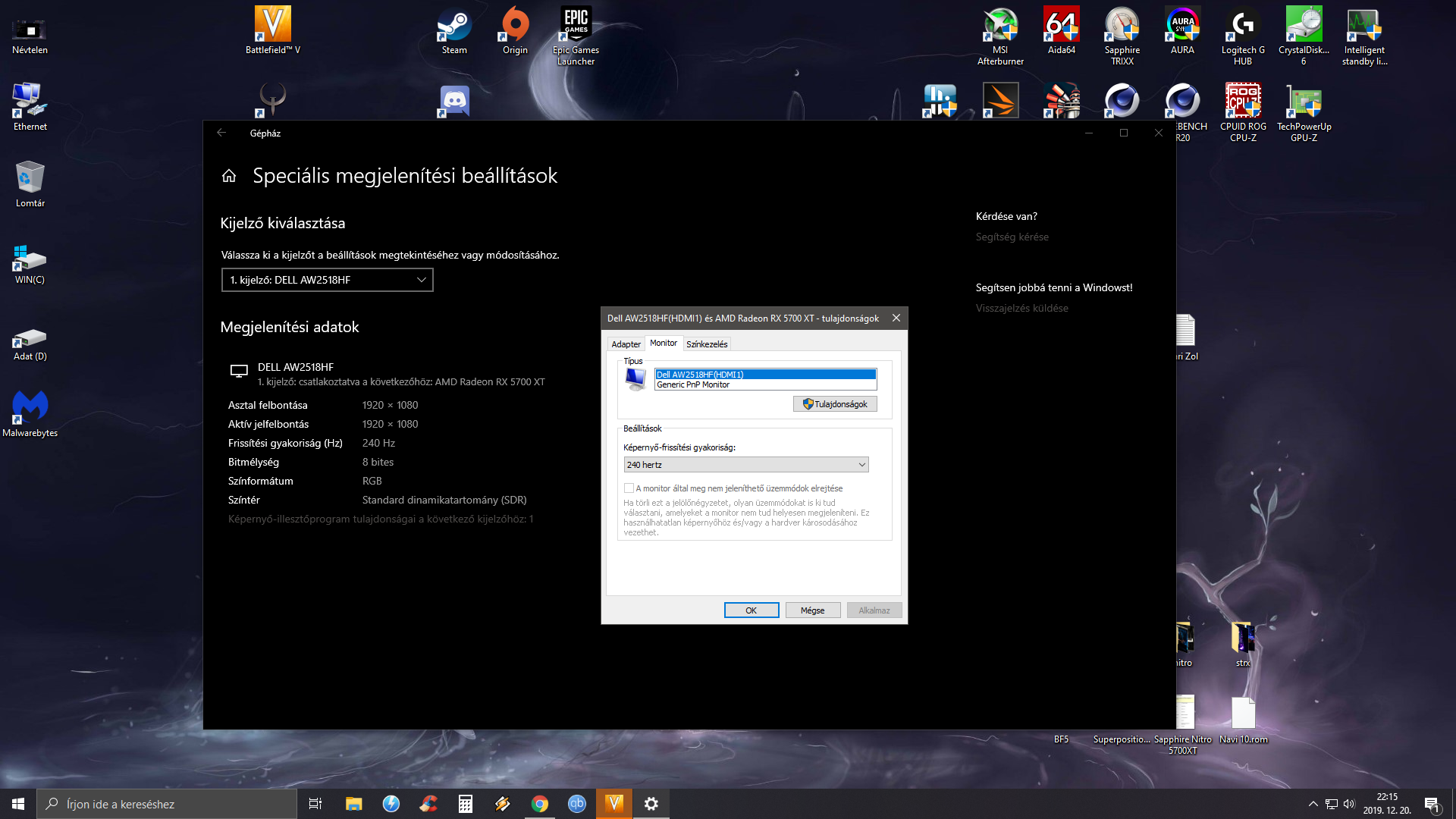The height and width of the screenshot is (819, 1456).
Task: Click the volume tray icon
Action: tap(1349, 804)
